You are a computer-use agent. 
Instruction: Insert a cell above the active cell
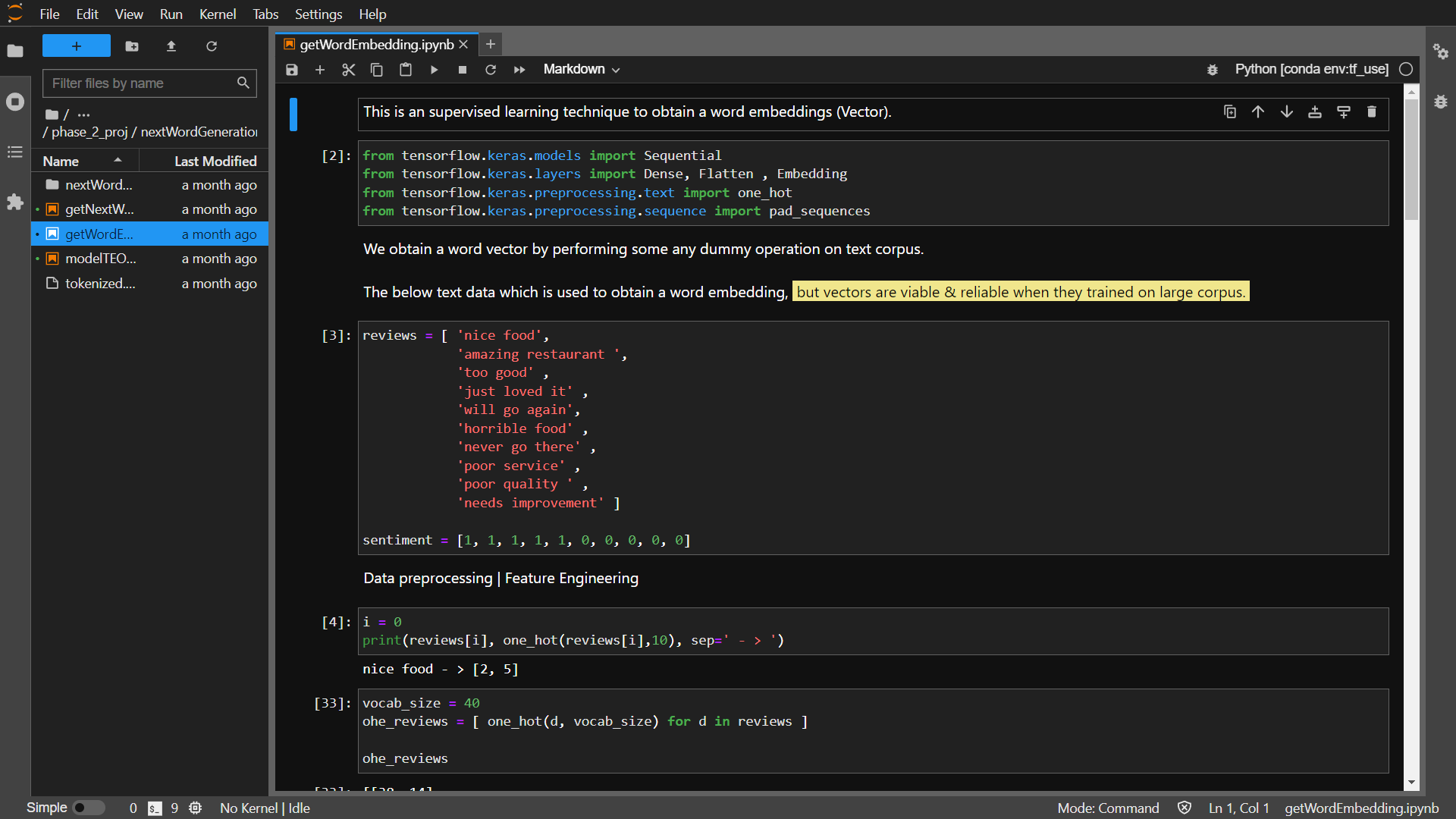click(x=1315, y=111)
